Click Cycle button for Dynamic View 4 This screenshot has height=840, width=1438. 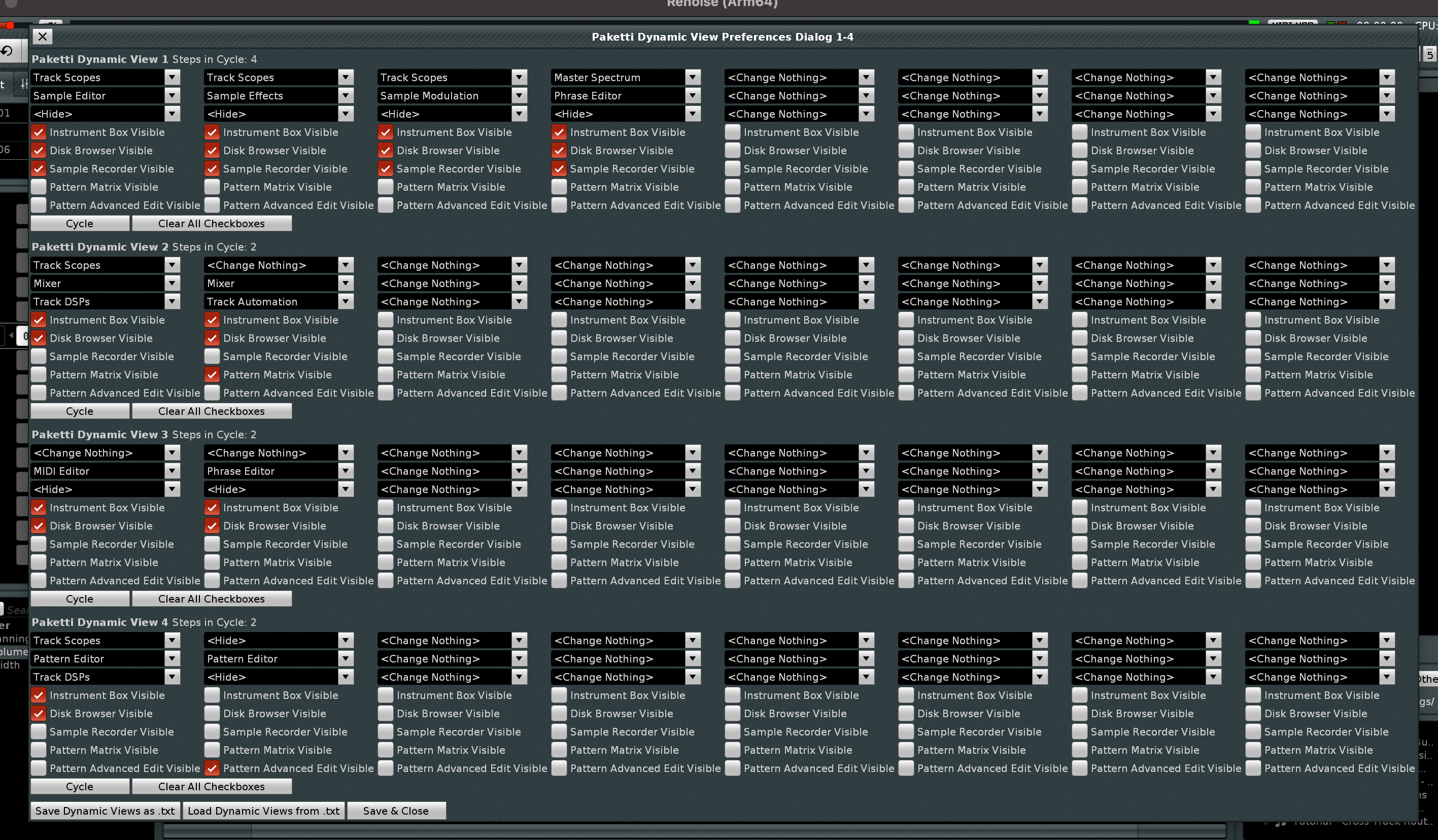click(x=79, y=786)
